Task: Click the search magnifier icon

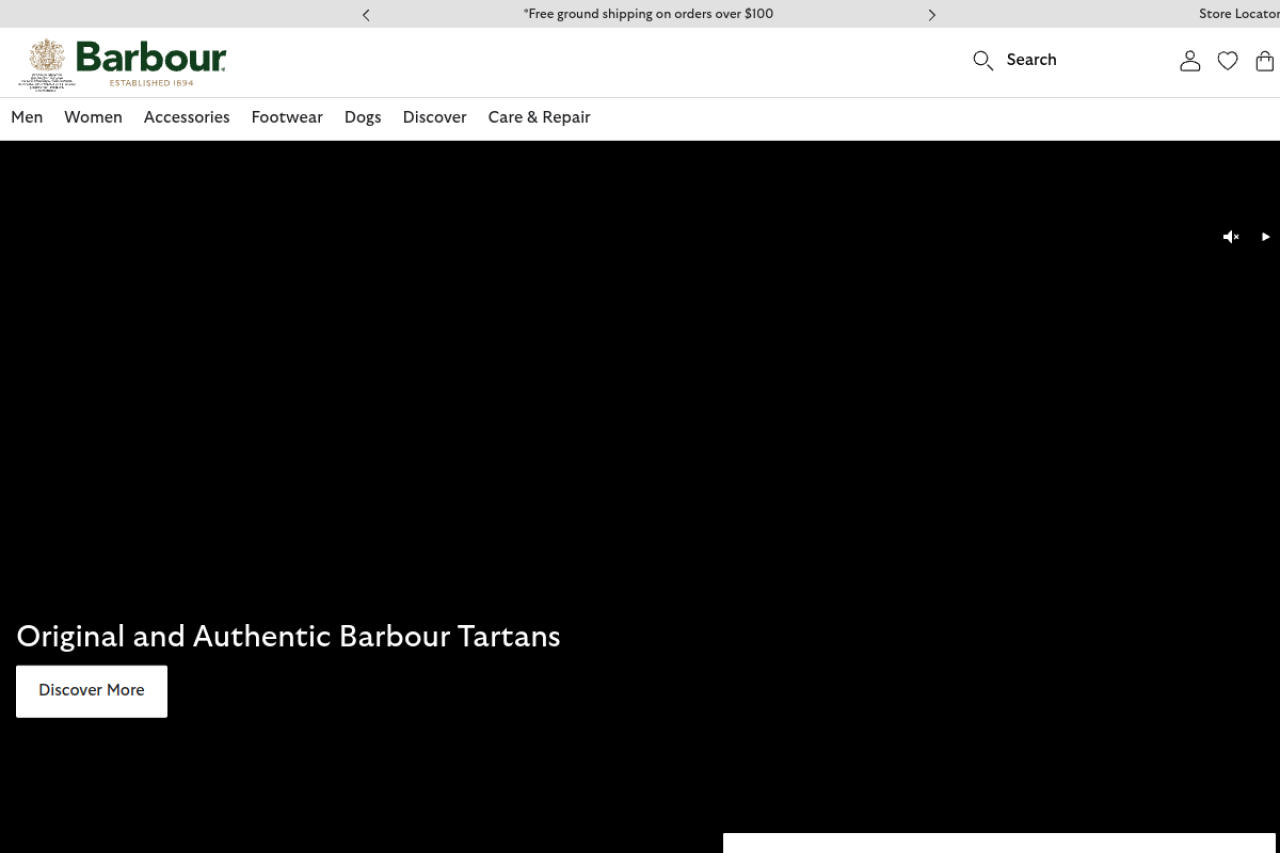Action: pyautogui.click(x=982, y=60)
